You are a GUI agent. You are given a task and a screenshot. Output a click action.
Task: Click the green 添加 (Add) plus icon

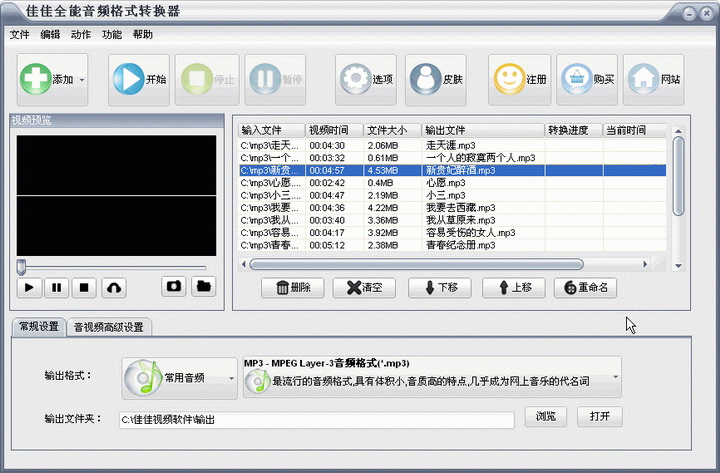[x=36, y=79]
